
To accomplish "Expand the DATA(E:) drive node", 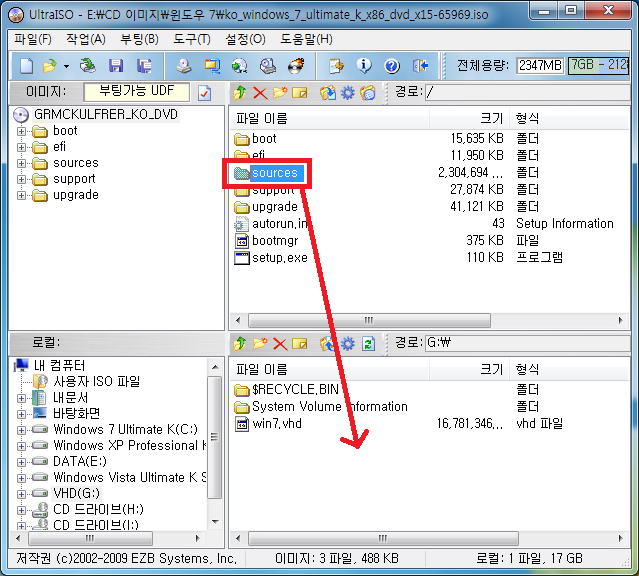I will (21, 462).
